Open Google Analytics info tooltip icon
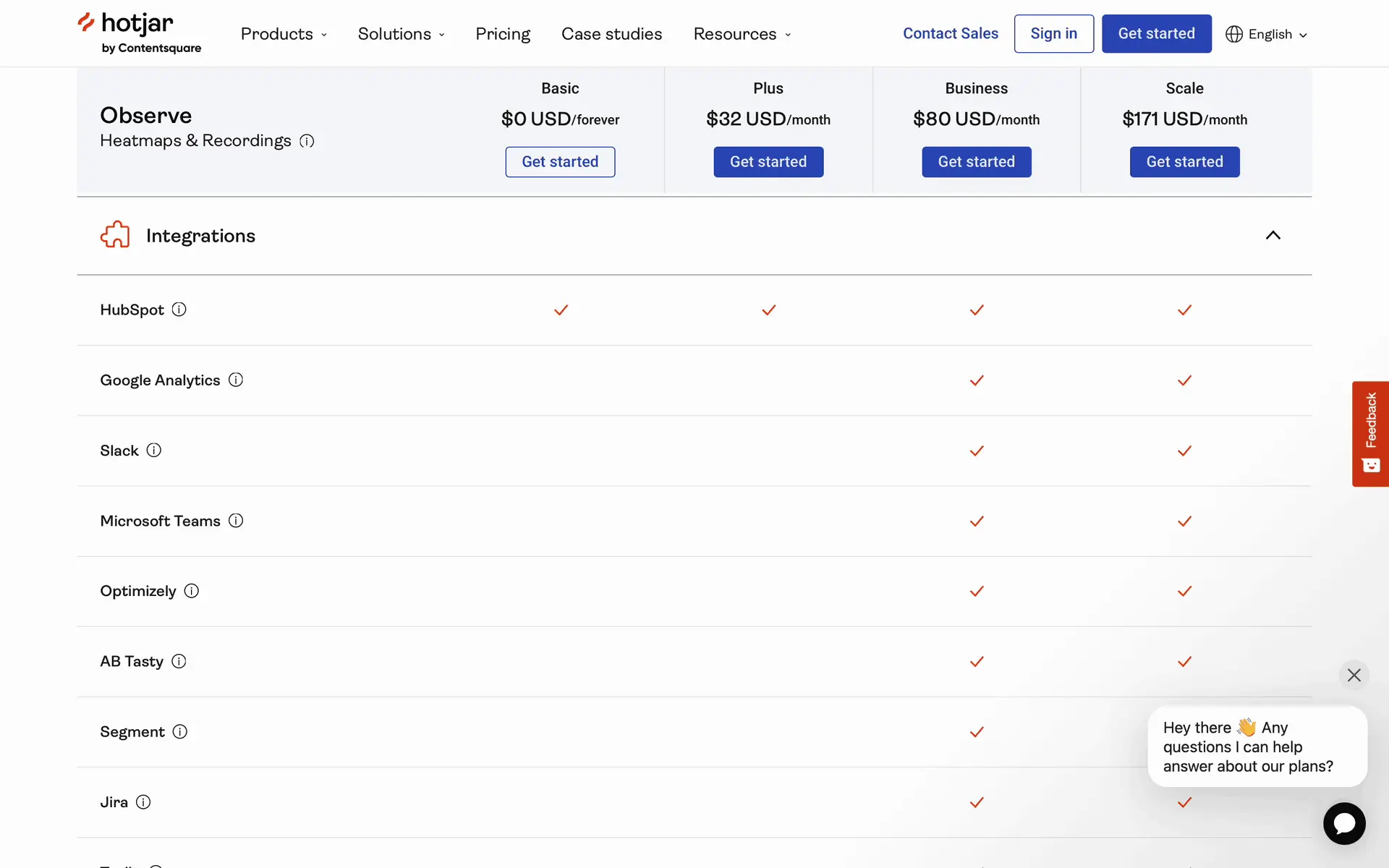 pos(236,380)
